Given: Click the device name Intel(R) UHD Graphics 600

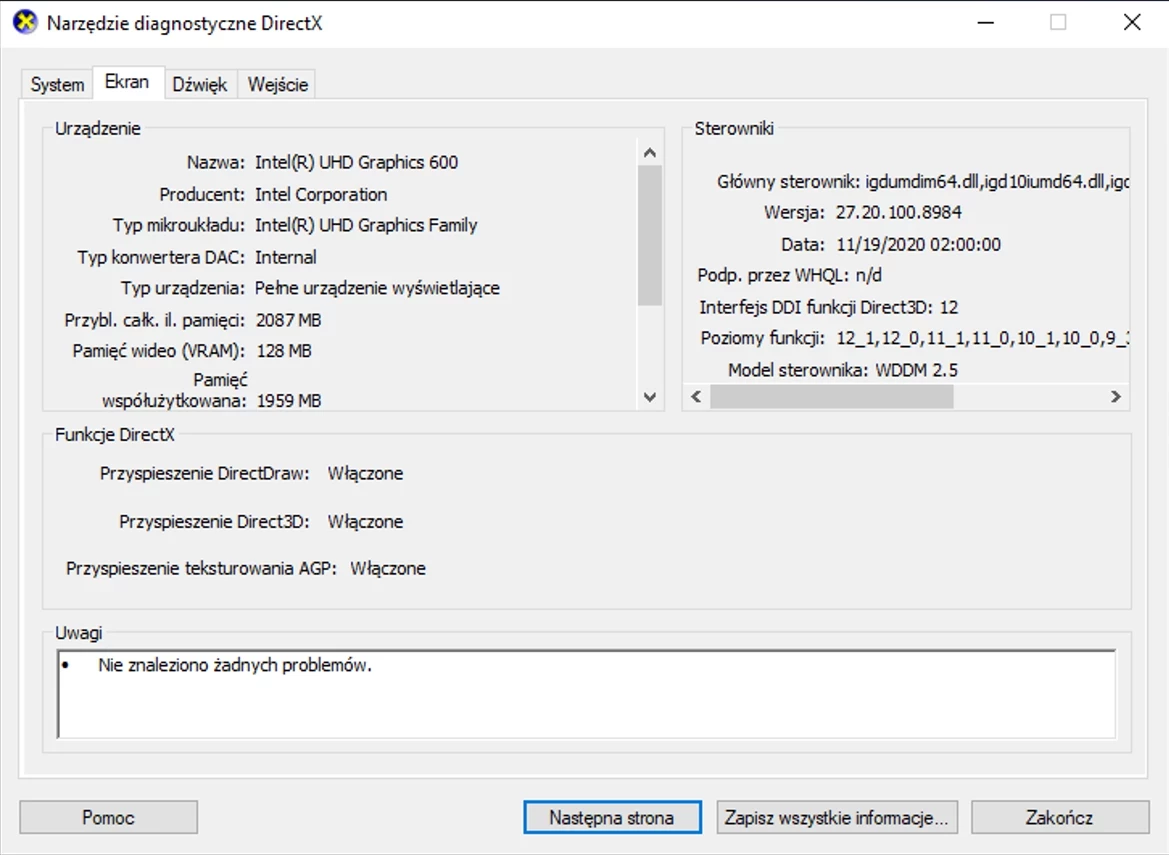Looking at the screenshot, I should point(356,162).
